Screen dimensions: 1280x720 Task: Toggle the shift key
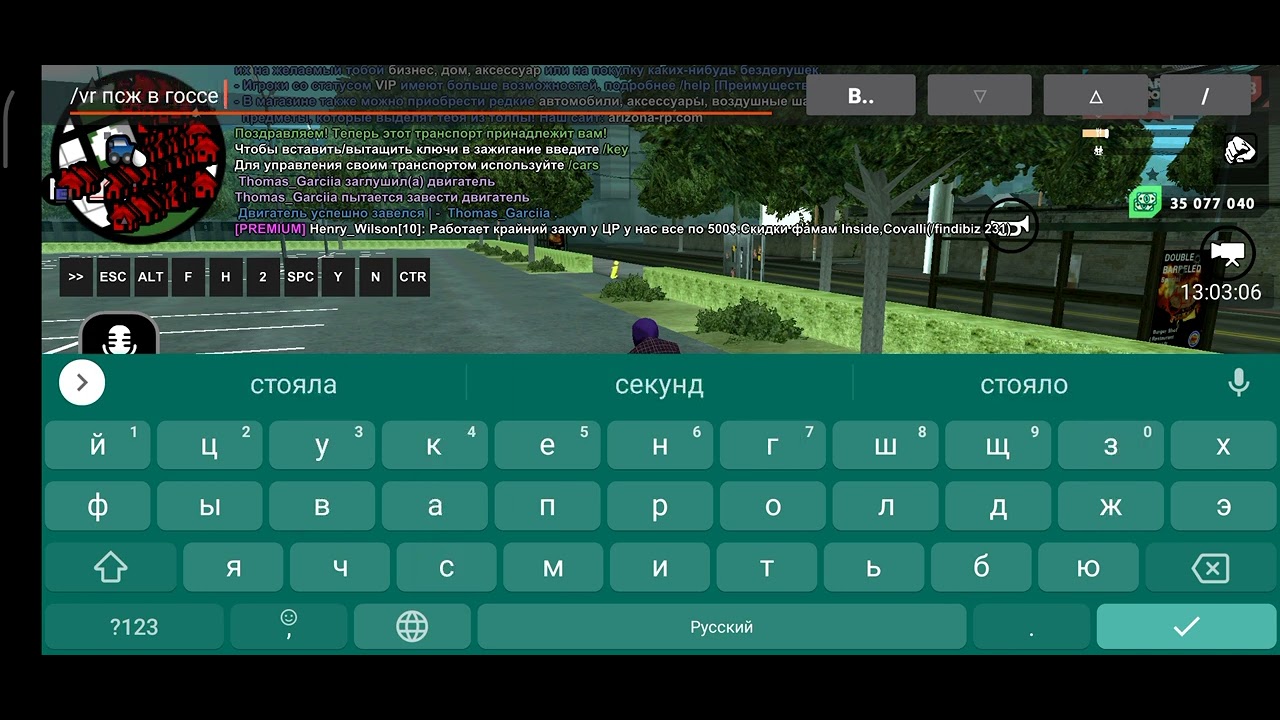click(110, 569)
